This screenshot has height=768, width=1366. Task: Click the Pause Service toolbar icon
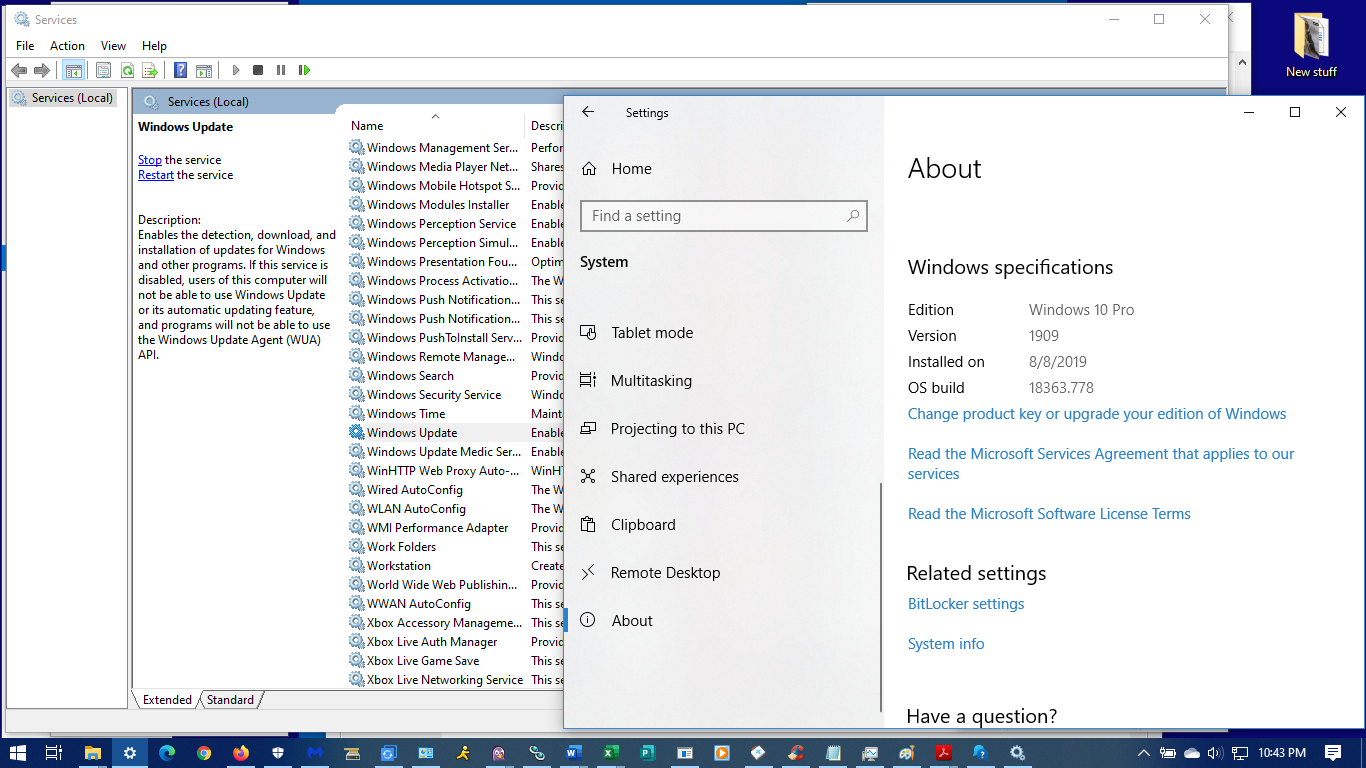pos(281,70)
